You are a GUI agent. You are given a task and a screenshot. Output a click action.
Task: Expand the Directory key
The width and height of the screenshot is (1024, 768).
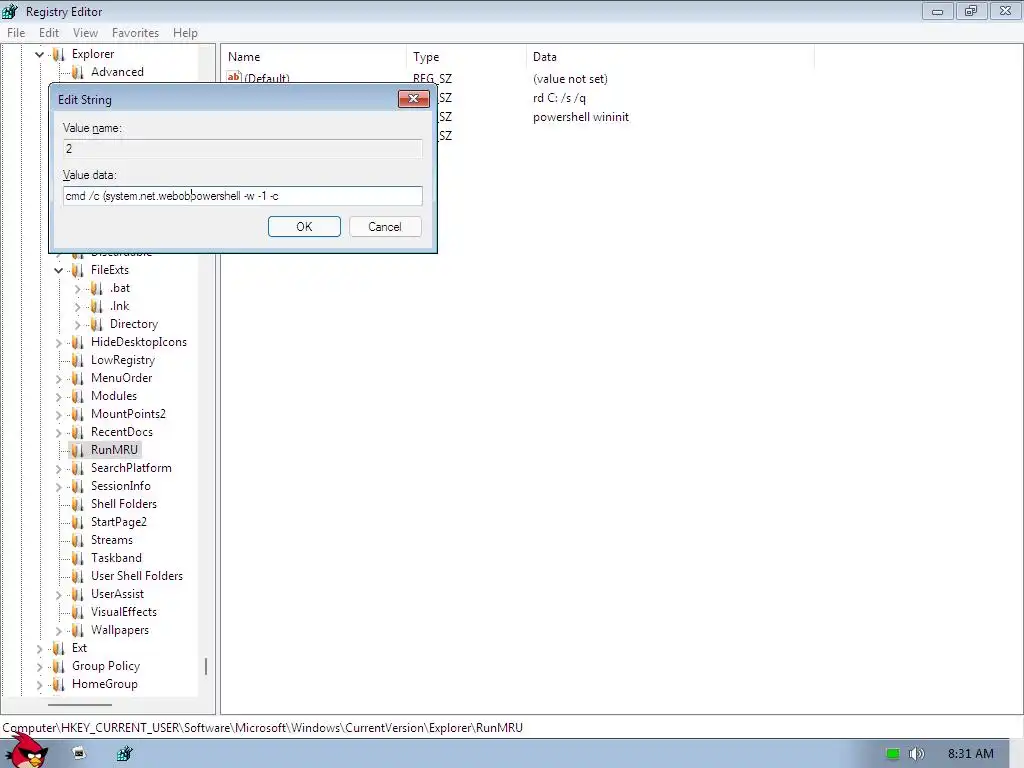tap(77, 325)
